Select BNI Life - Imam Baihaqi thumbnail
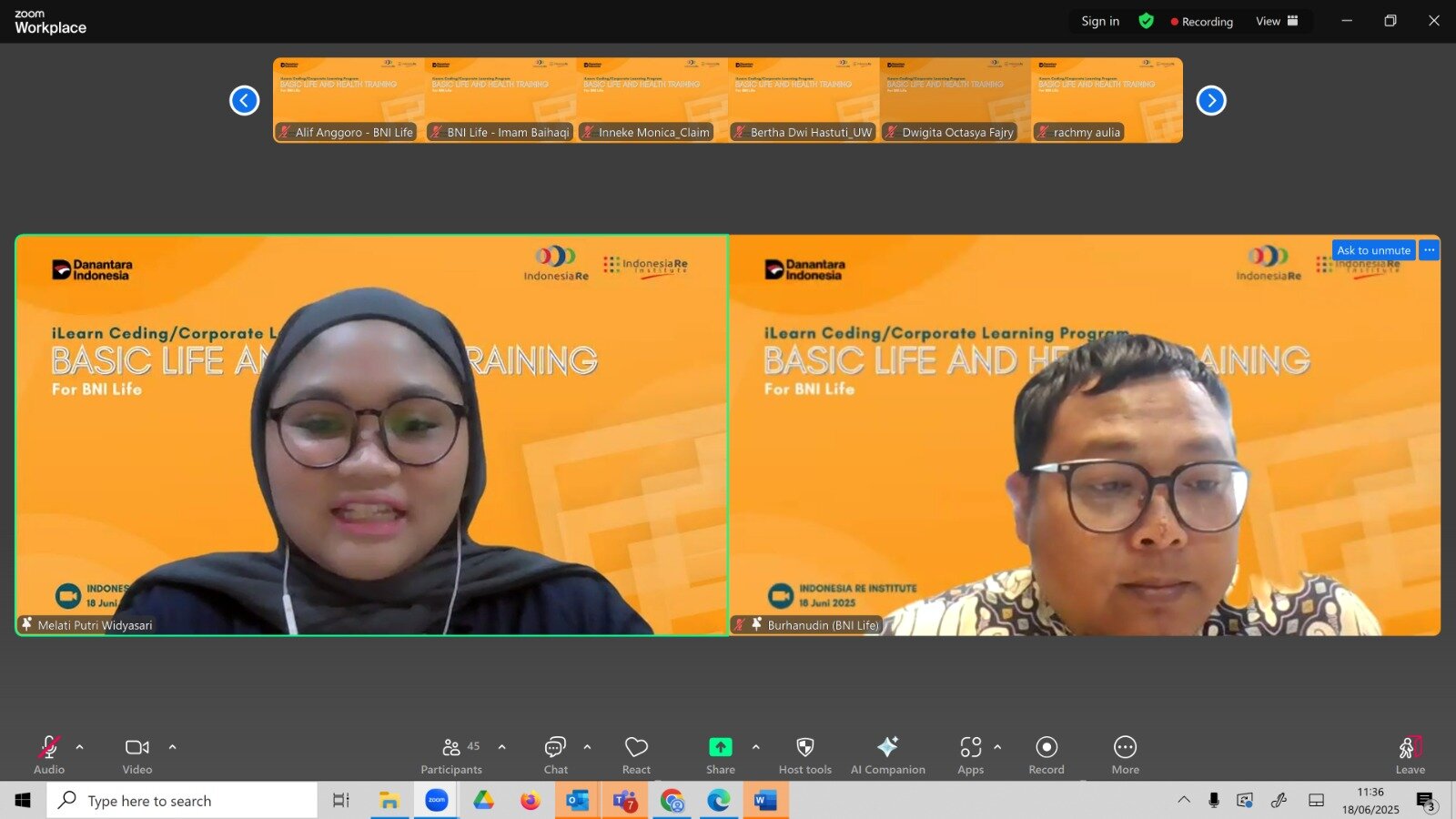 [500, 100]
